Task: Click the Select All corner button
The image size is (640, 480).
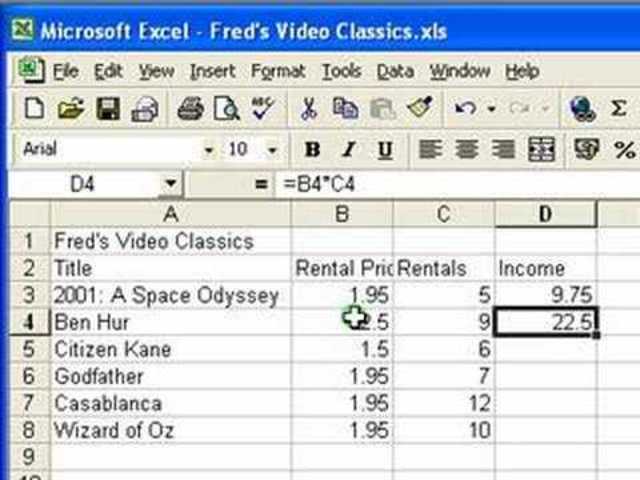Action: [x=29, y=213]
